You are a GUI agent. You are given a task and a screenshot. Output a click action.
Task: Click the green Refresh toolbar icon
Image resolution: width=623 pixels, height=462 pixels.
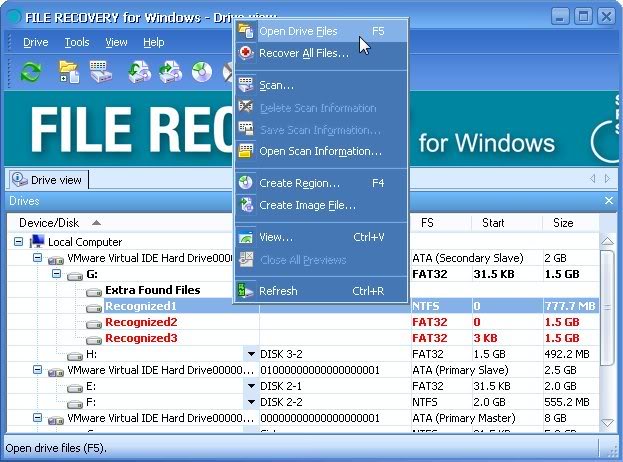31,72
